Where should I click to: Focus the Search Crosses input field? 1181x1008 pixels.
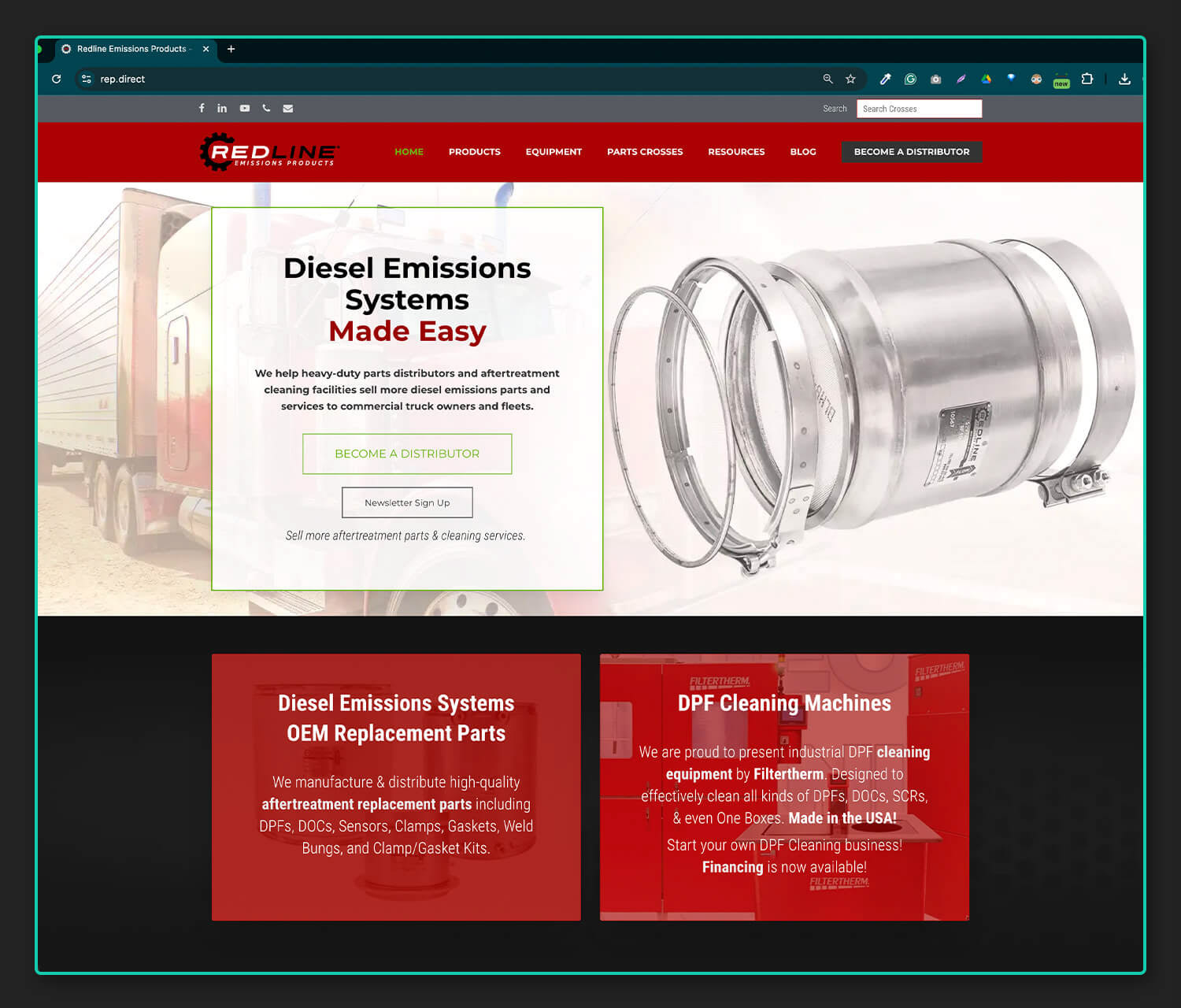[919, 109]
